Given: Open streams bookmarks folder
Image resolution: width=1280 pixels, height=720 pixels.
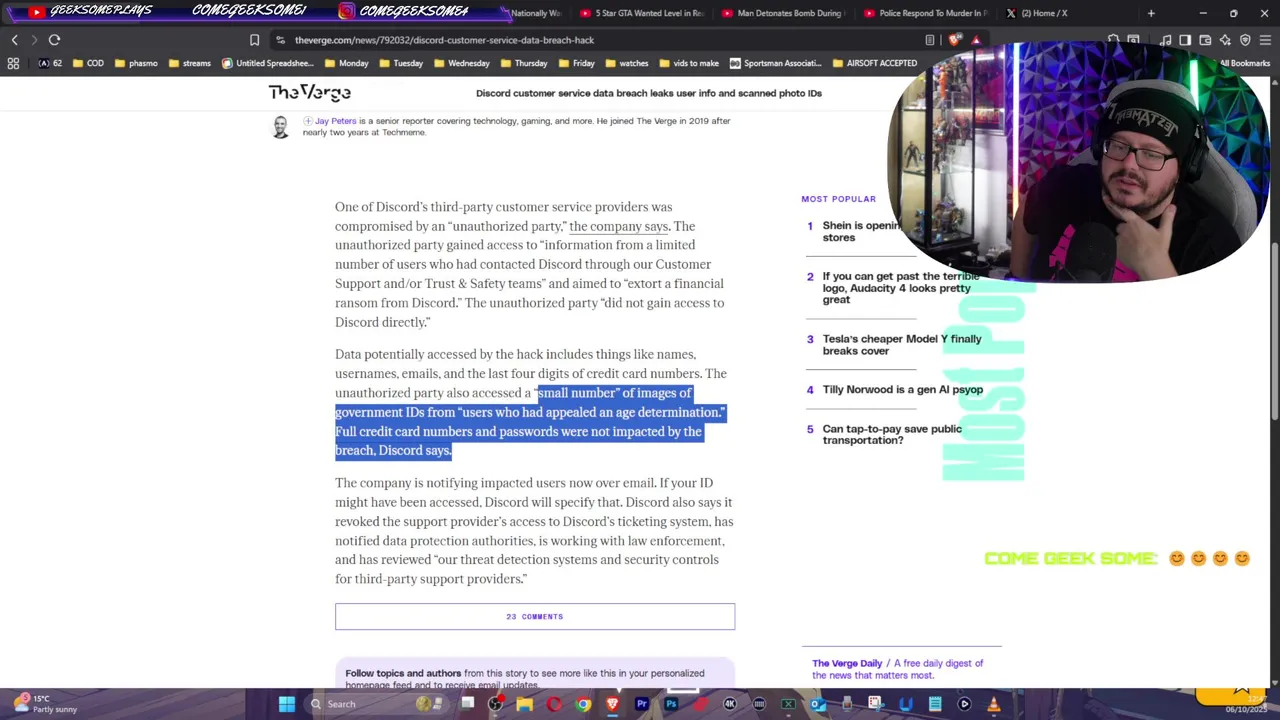Looking at the screenshot, I should click(189, 63).
